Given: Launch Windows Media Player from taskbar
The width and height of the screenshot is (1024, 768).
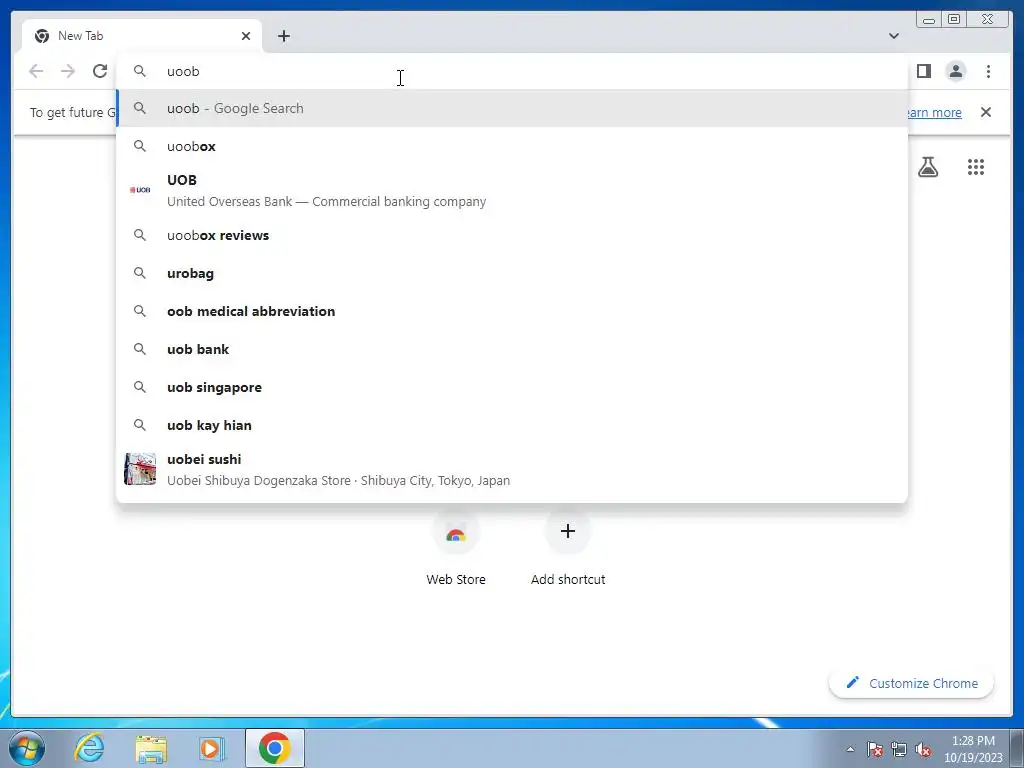Looking at the screenshot, I should 212,748.
